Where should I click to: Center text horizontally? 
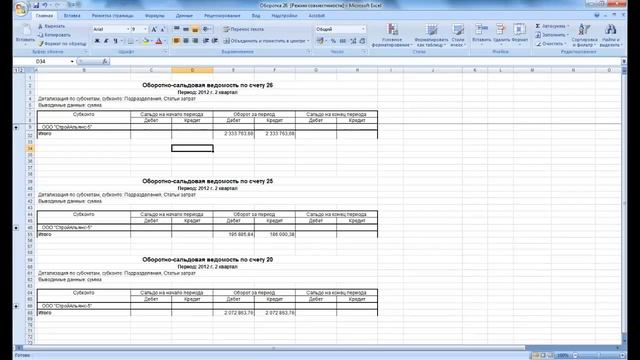[x=186, y=41]
